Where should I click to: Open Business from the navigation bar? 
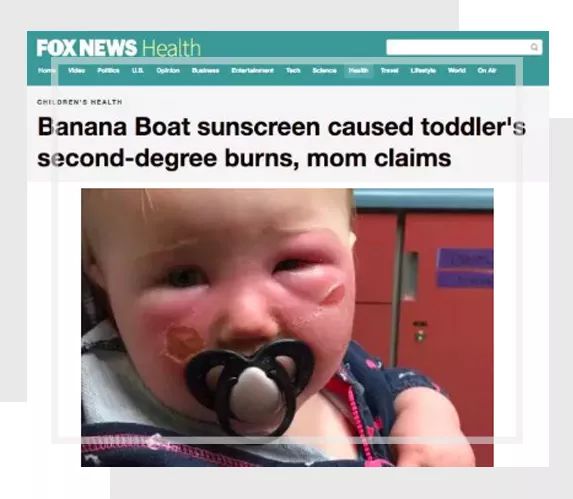point(205,71)
